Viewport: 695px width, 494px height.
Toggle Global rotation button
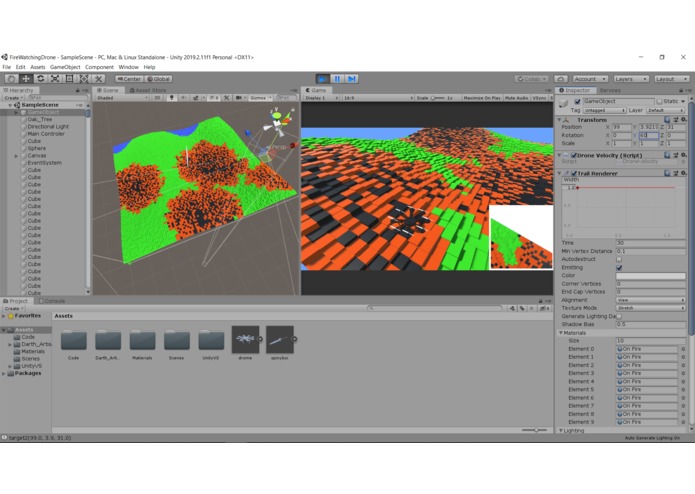[158, 79]
